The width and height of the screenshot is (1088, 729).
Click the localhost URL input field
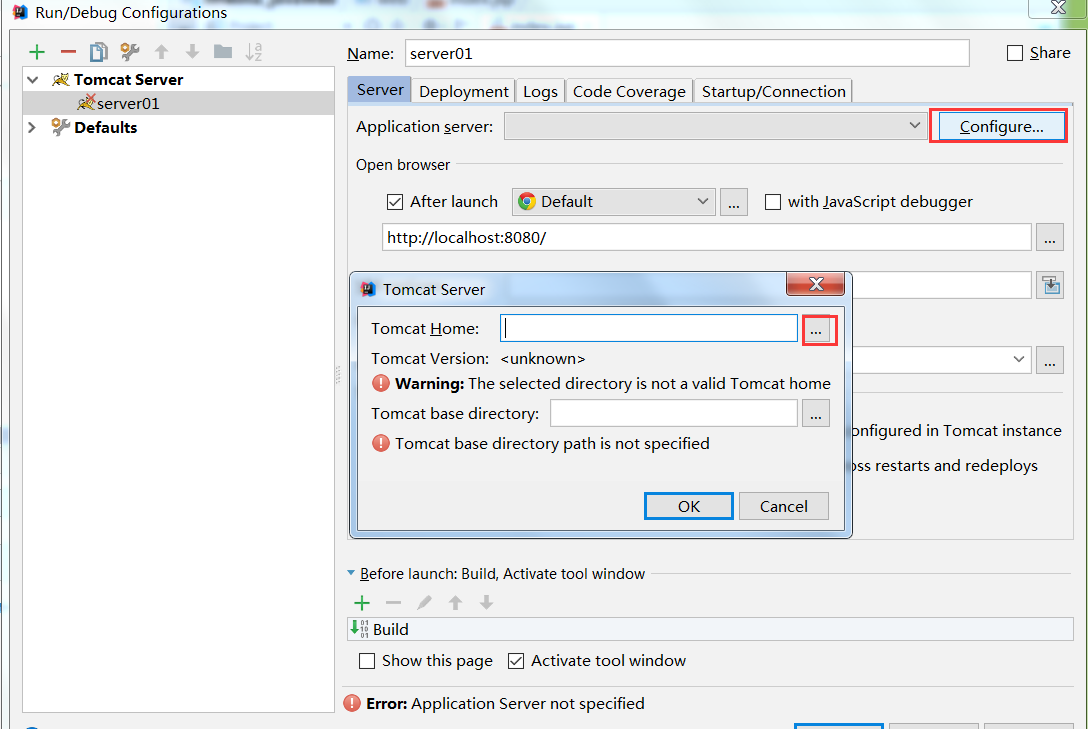click(706, 237)
